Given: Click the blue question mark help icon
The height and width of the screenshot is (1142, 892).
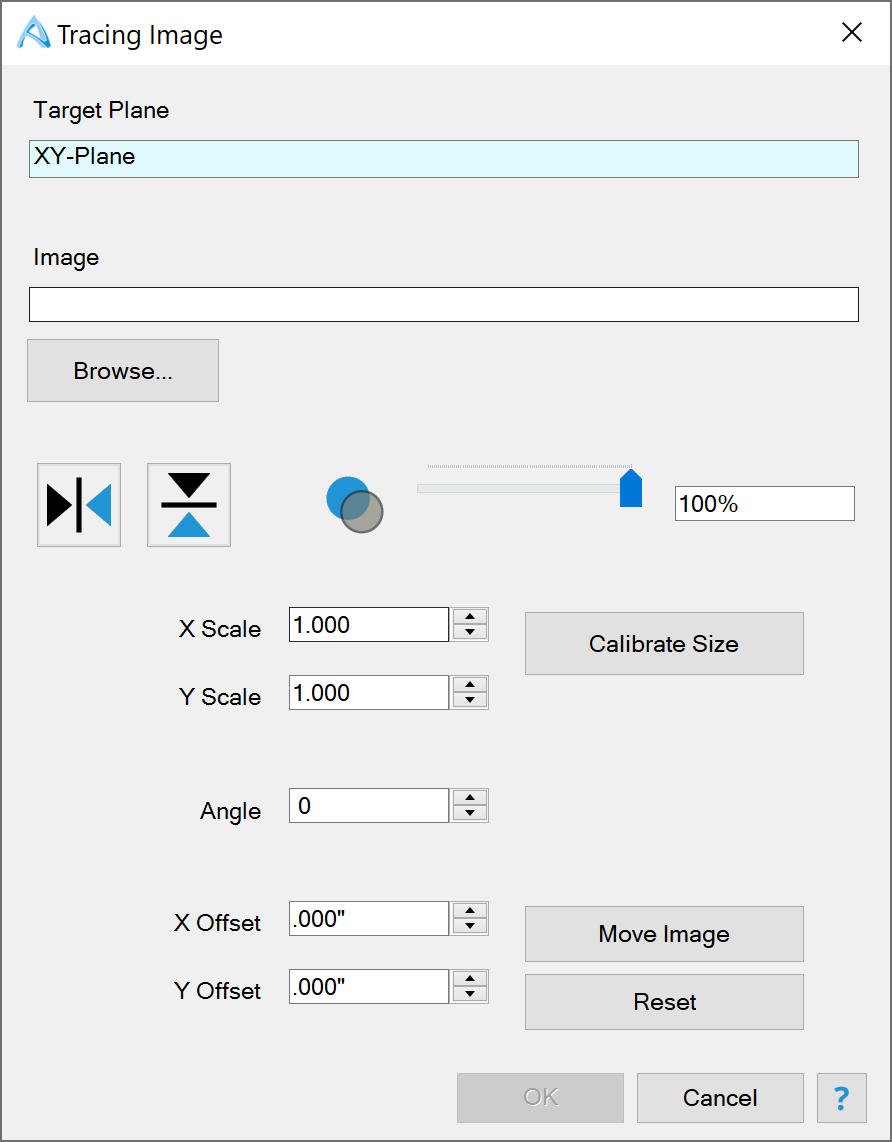Looking at the screenshot, I should tap(841, 1098).
